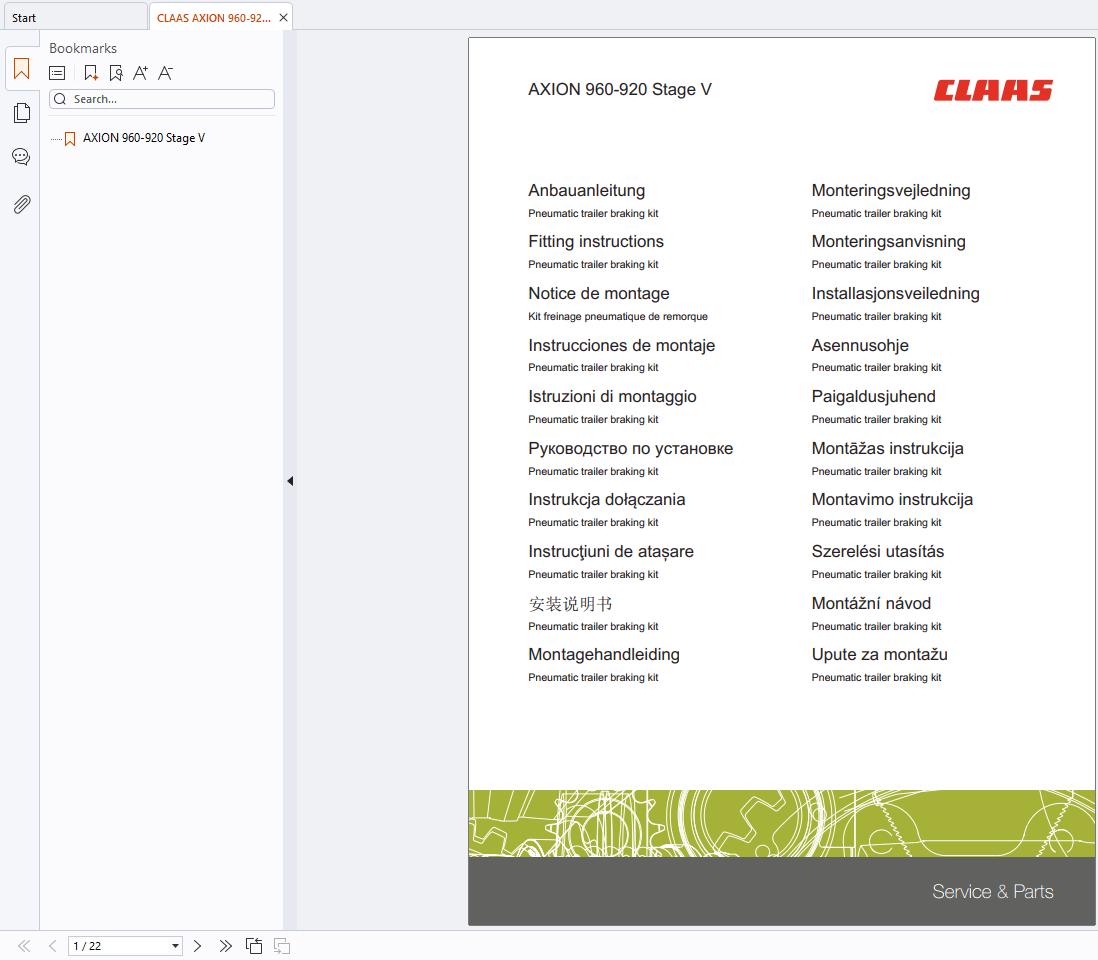Click the Installasjonsveiledning heading
This screenshot has width=1098, height=960.
point(896,293)
